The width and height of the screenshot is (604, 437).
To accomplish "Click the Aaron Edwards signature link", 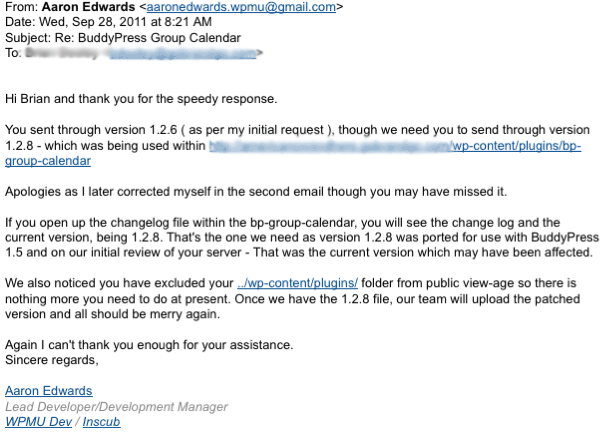I will [49, 391].
